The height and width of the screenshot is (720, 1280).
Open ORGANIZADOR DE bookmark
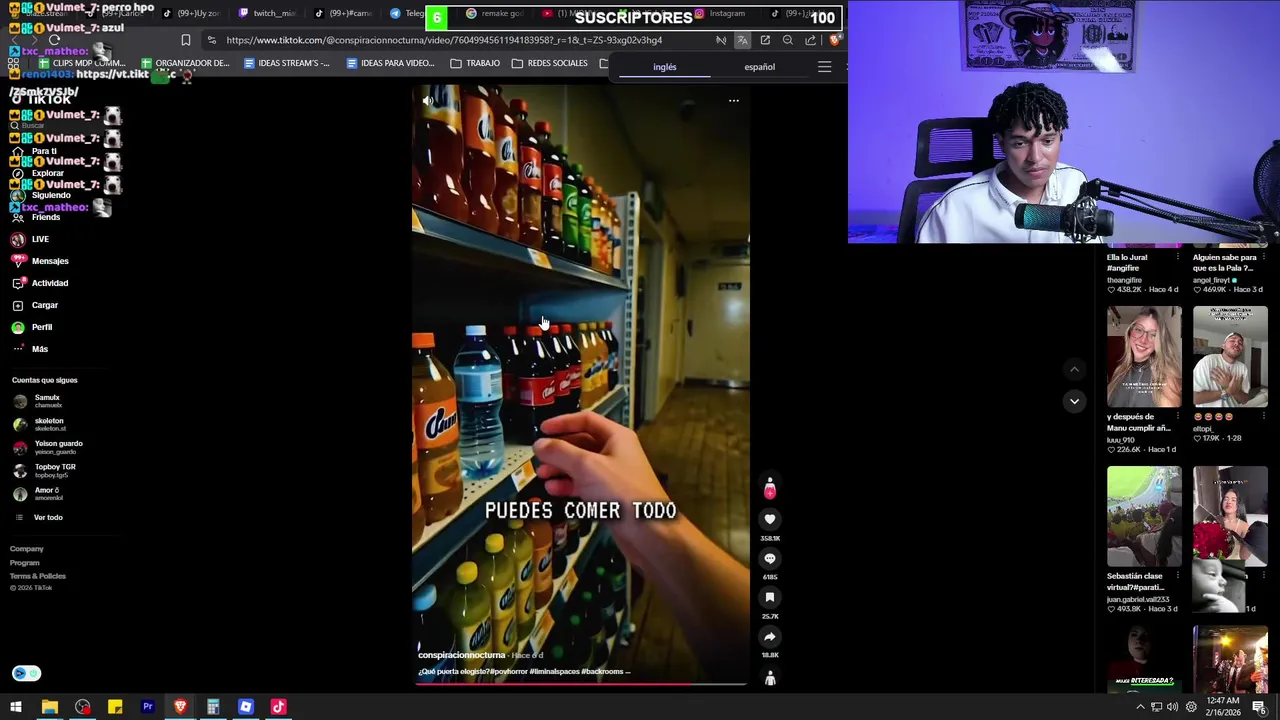click(x=185, y=63)
